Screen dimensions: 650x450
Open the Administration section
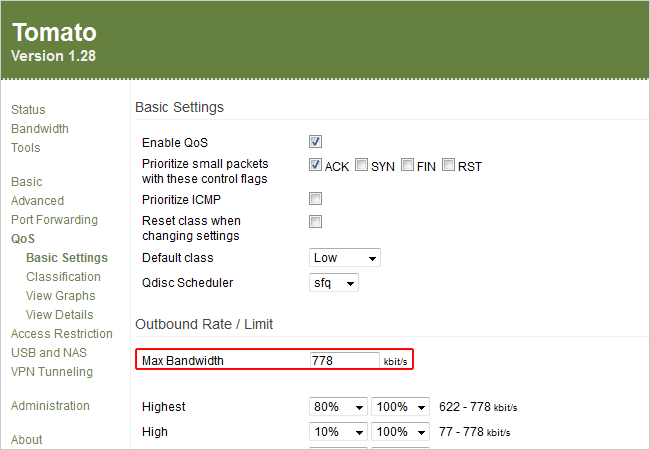(x=50, y=406)
